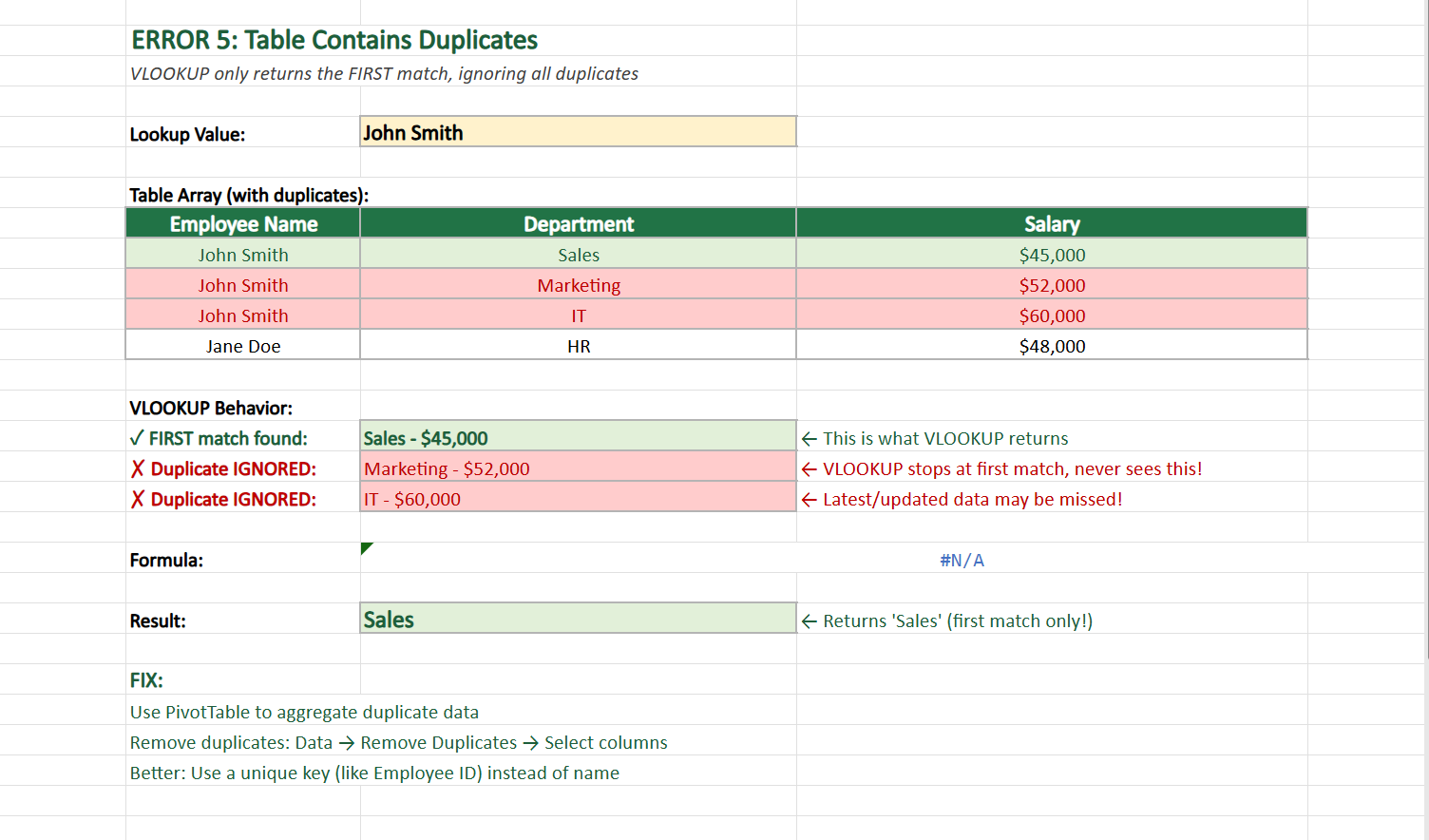Image resolution: width=1429 pixels, height=840 pixels.
Task: Select the $45,000 salary cell
Action: coord(1052,255)
